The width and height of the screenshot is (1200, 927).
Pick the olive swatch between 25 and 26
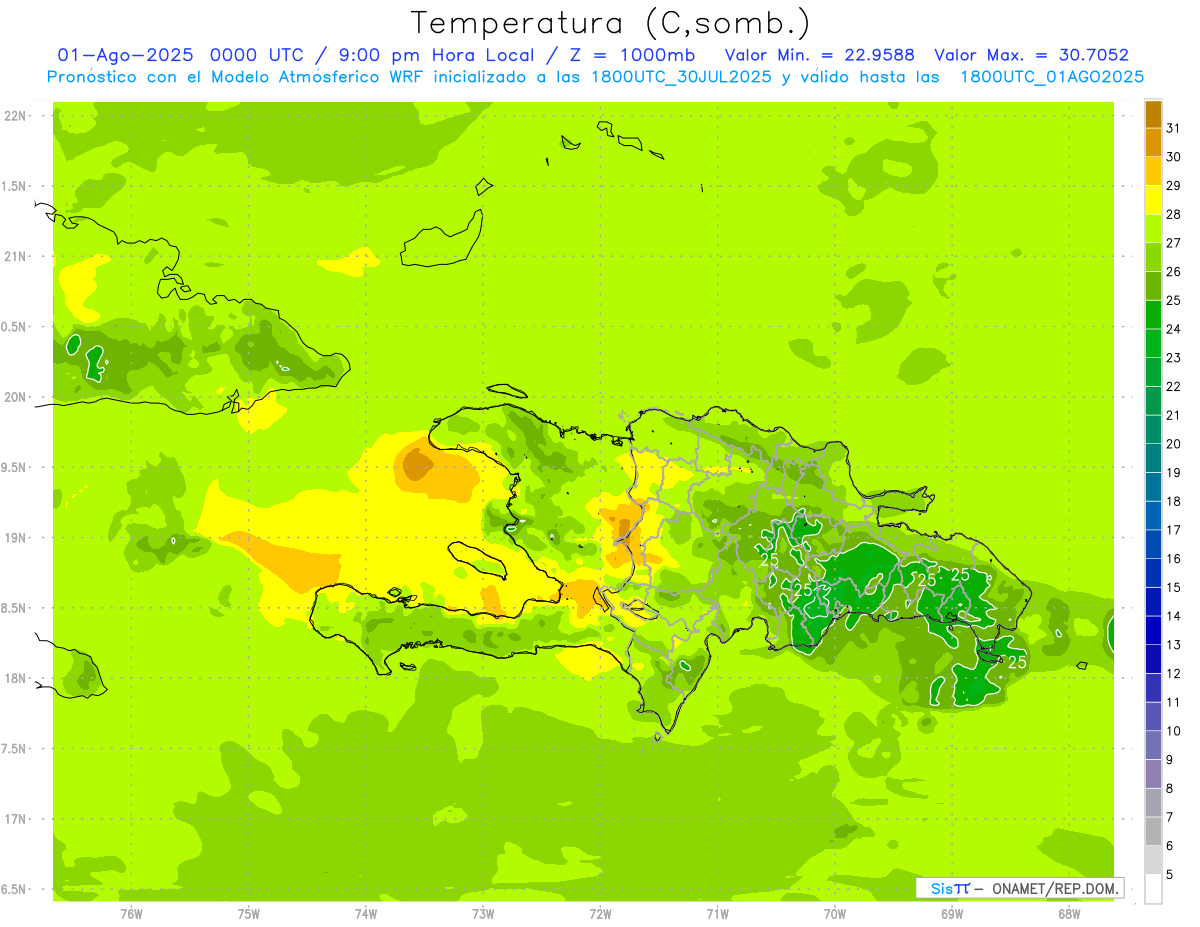[1153, 286]
